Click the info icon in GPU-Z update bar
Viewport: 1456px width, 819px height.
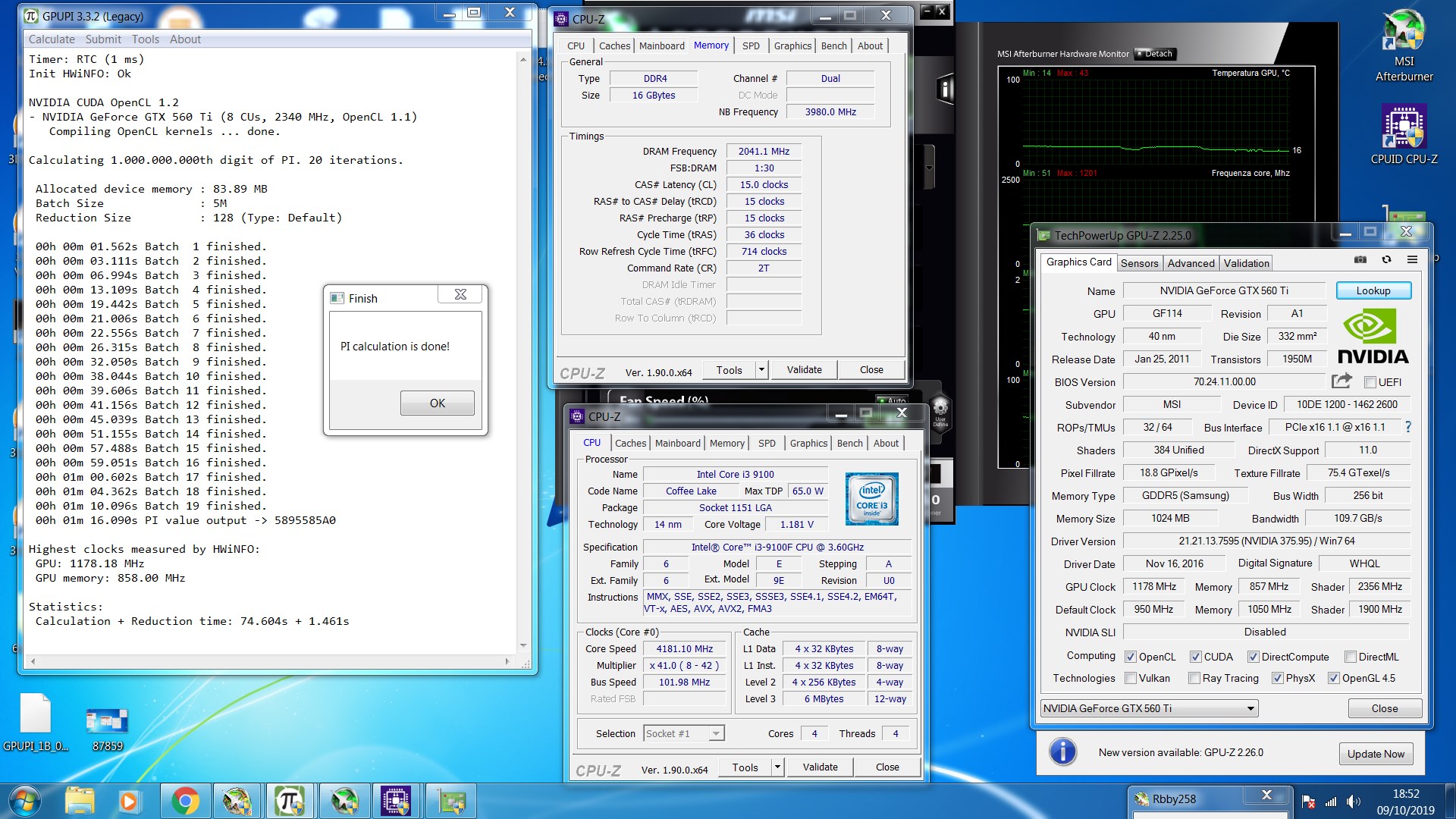1063,752
